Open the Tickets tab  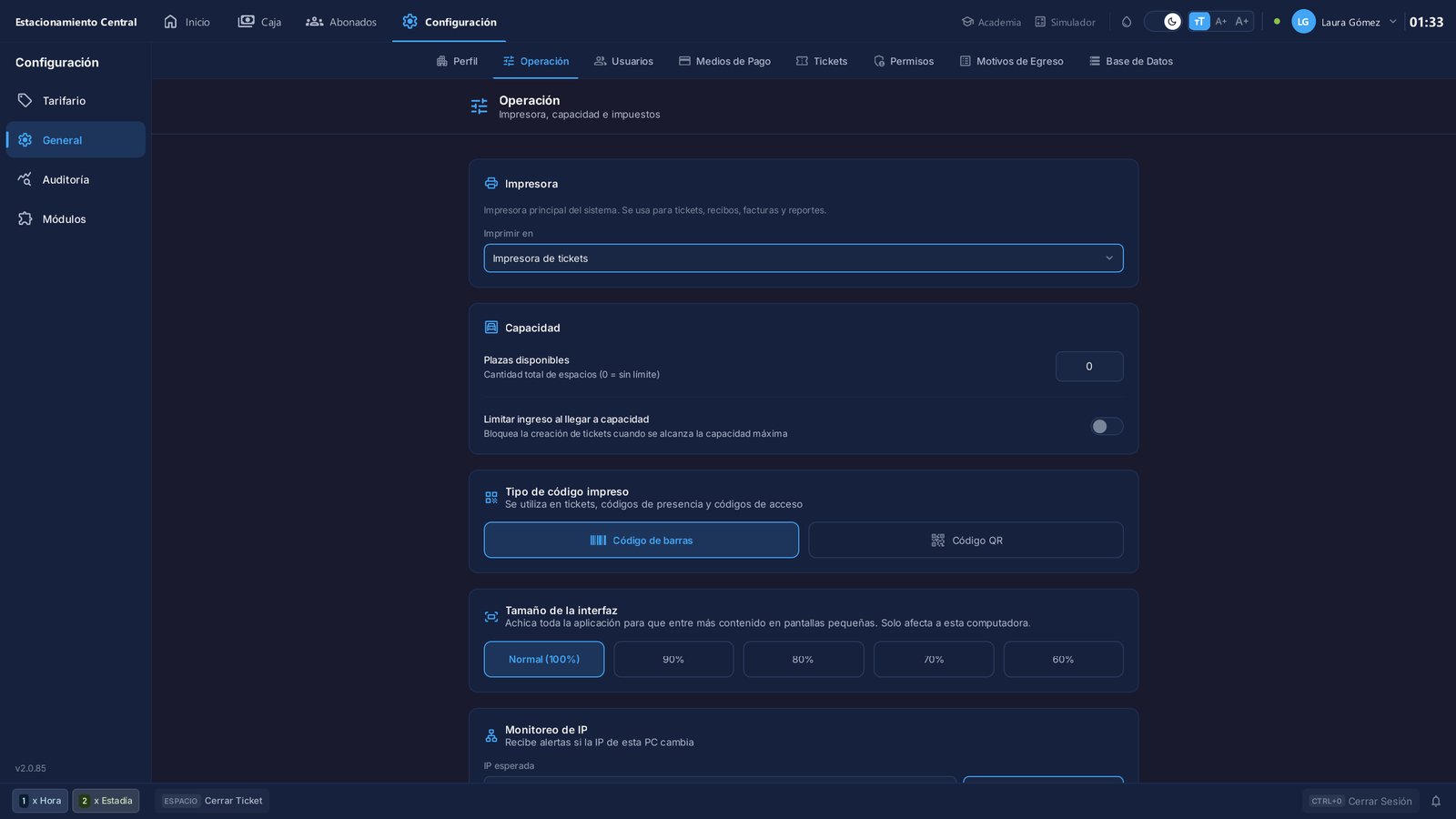(822, 61)
